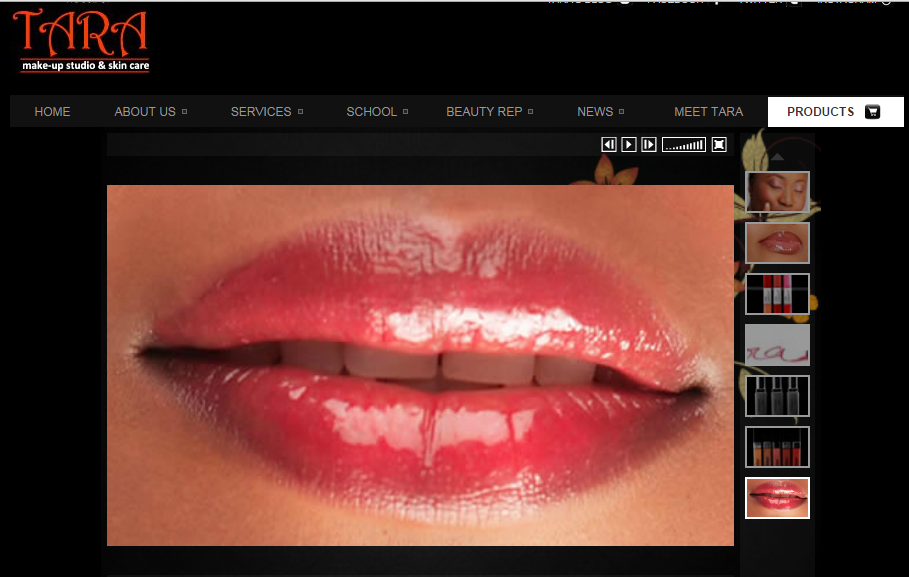Select the dark bottles thumbnail
The width and height of the screenshot is (909, 577).
[x=777, y=396]
